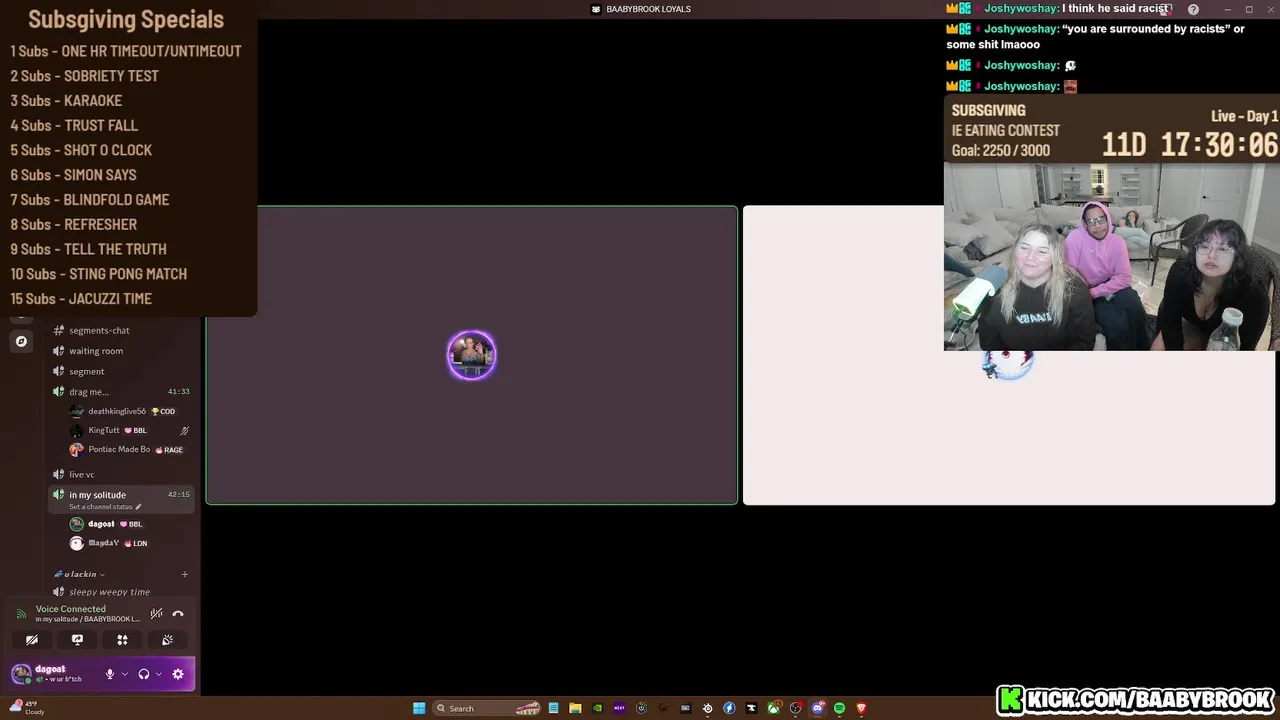
Task: Toggle noise suppression icon
Action: 156,614
